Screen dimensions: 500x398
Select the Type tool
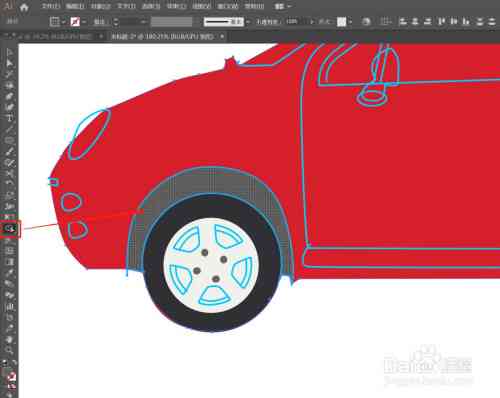click(9, 118)
